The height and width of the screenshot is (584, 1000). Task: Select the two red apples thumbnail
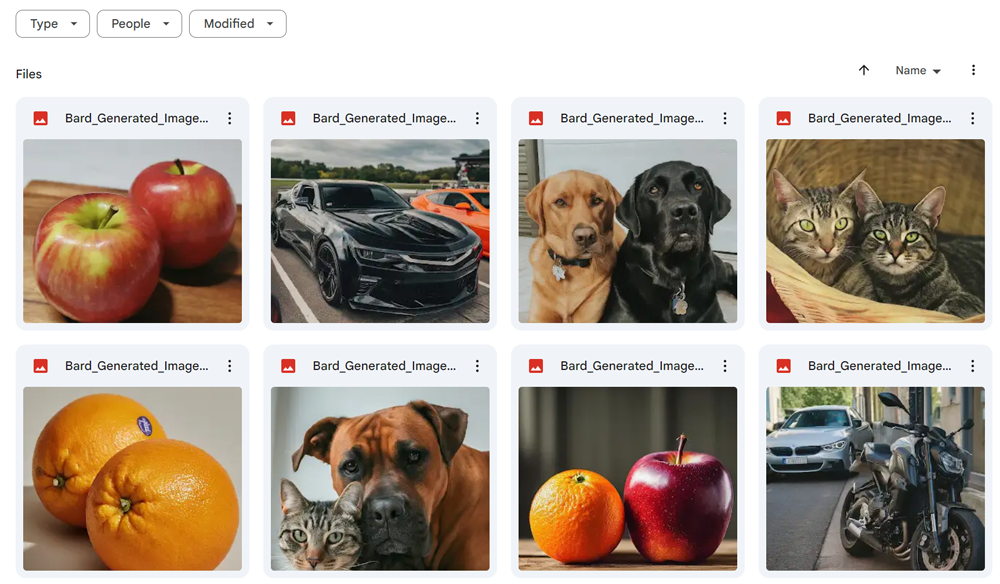[133, 231]
